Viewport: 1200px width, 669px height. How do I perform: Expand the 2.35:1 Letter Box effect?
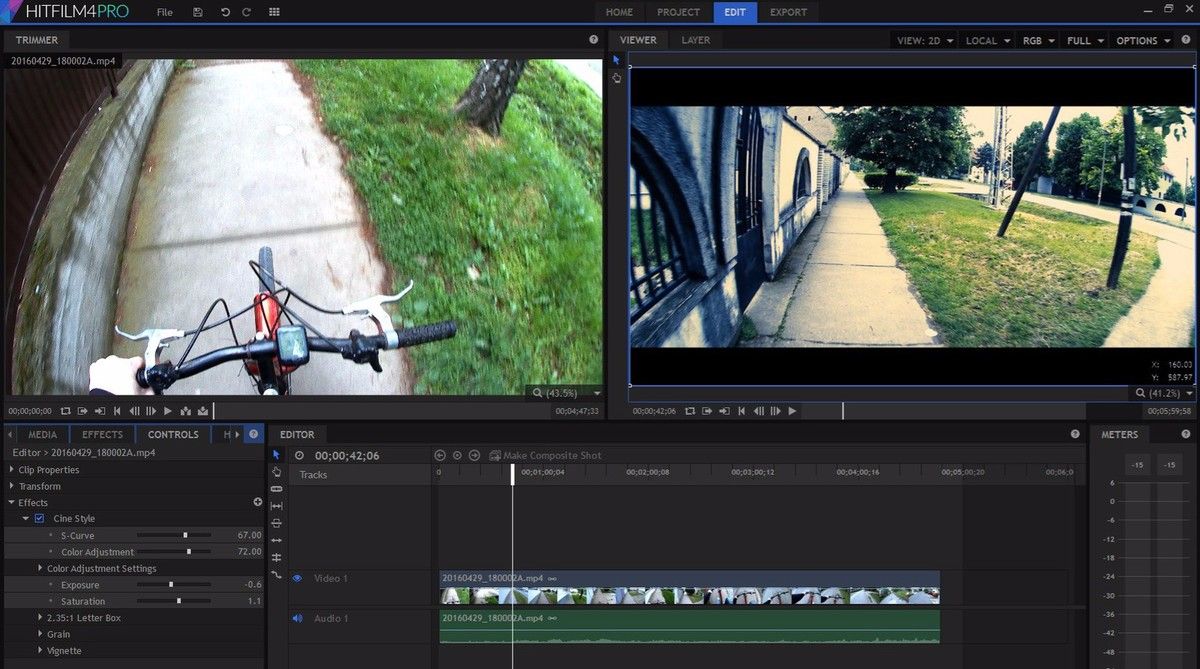[x=40, y=618]
